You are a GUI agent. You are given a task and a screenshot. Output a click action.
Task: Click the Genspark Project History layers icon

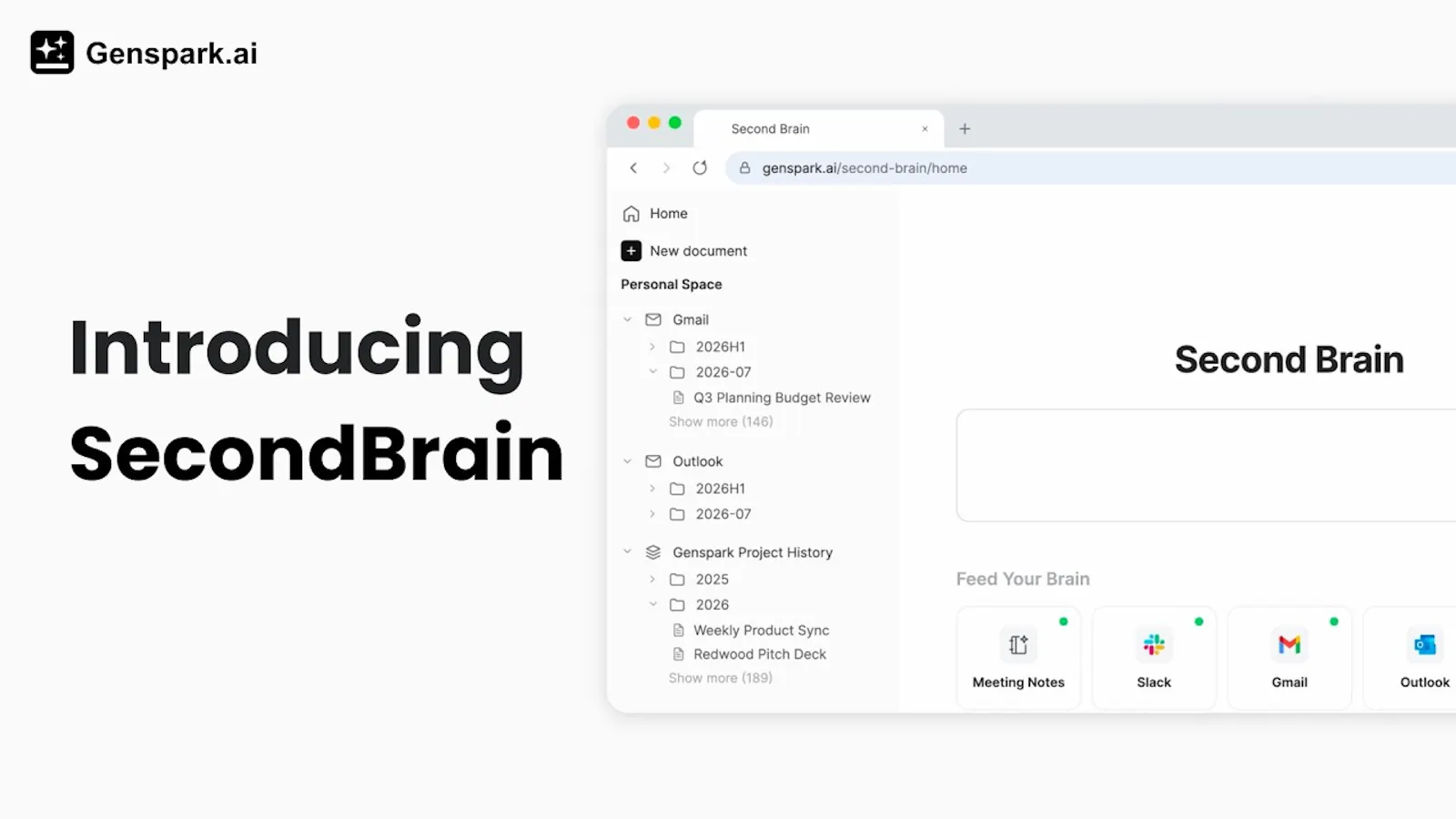(x=653, y=552)
